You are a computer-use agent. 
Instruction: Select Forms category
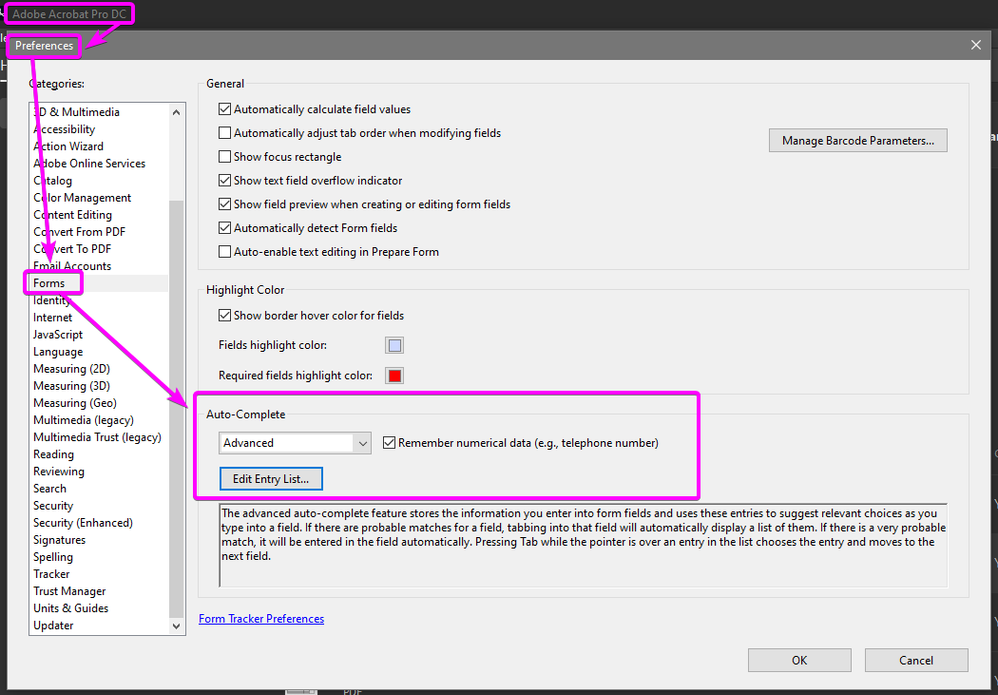point(50,283)
